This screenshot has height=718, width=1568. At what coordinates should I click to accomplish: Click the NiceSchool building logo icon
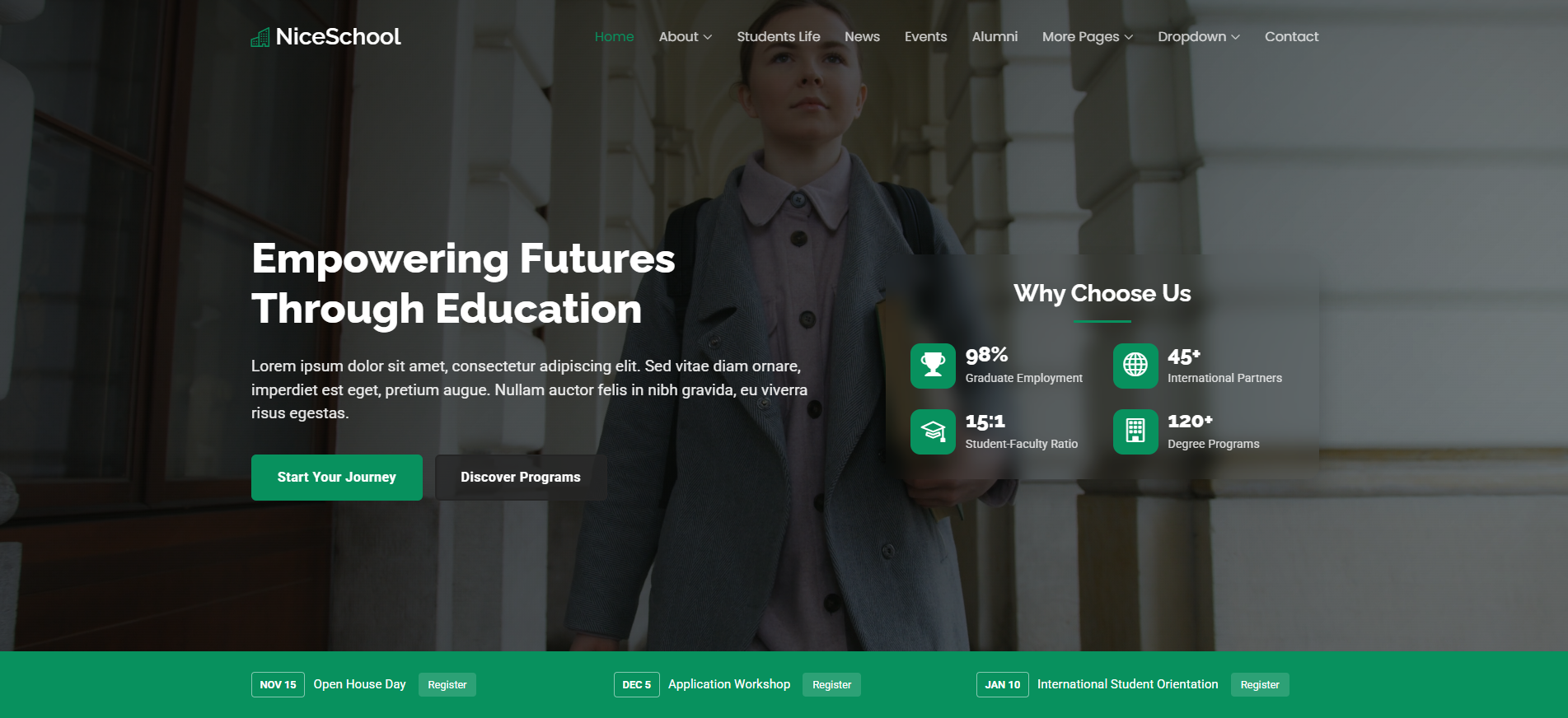tap(260, 37)
